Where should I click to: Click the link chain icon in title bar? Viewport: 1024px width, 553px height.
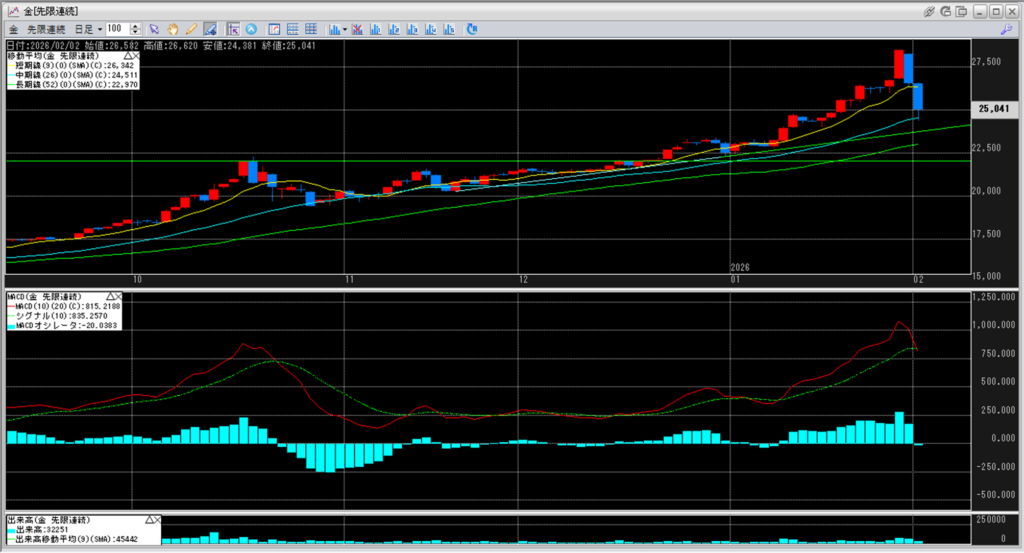(x=930, y=10)
